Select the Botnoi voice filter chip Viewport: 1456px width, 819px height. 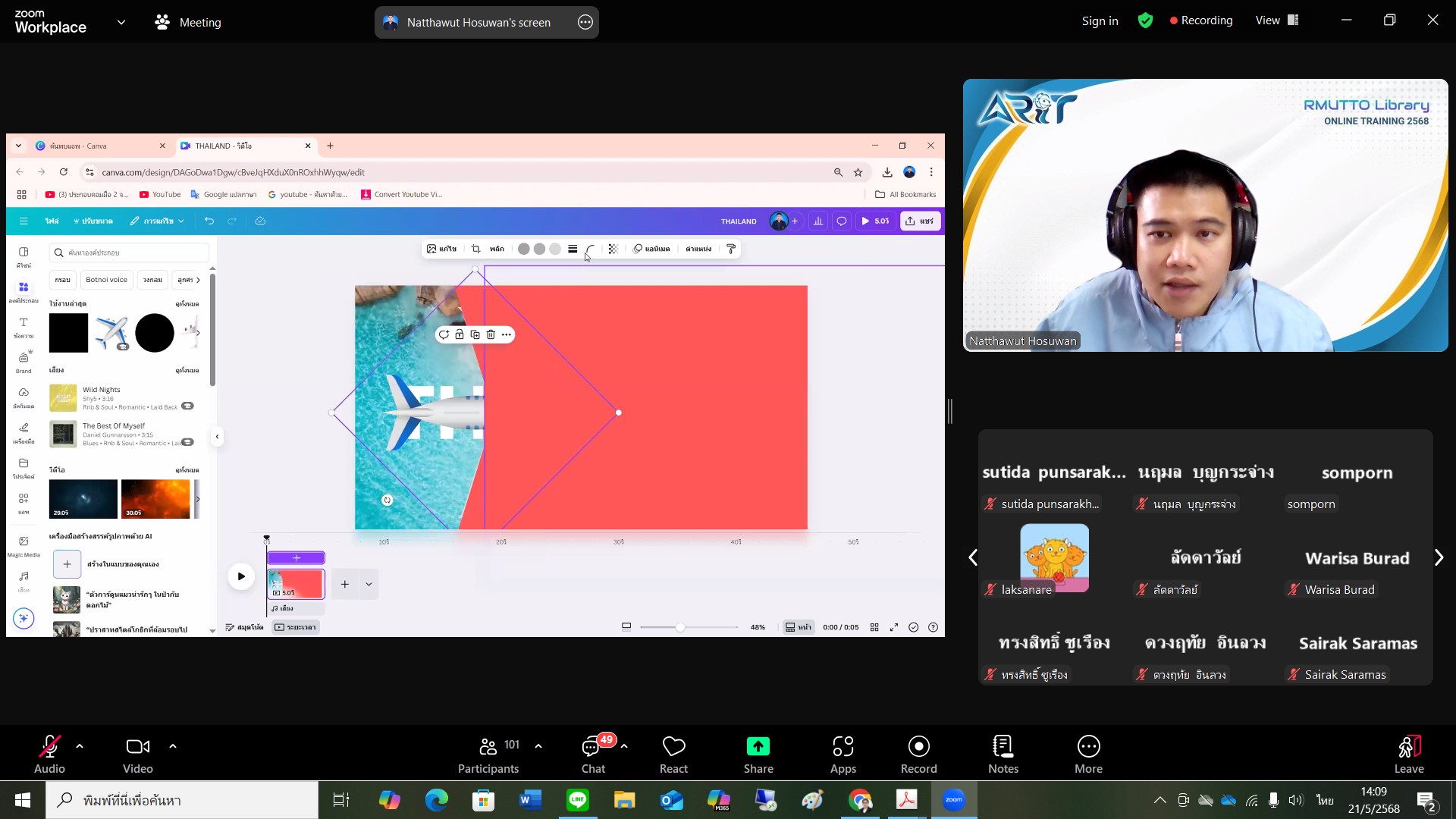(x=106, y=280)
